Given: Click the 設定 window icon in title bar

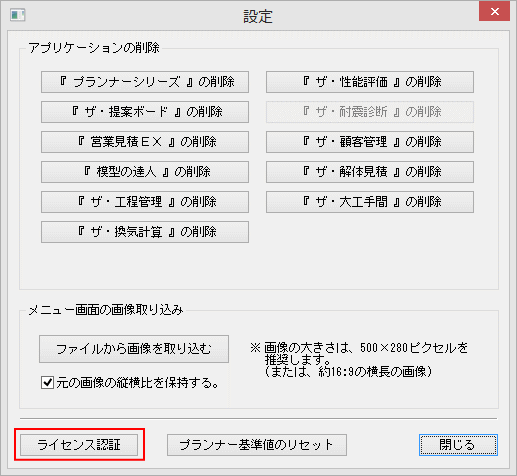Looking at the screenshot, I should 17,15.
